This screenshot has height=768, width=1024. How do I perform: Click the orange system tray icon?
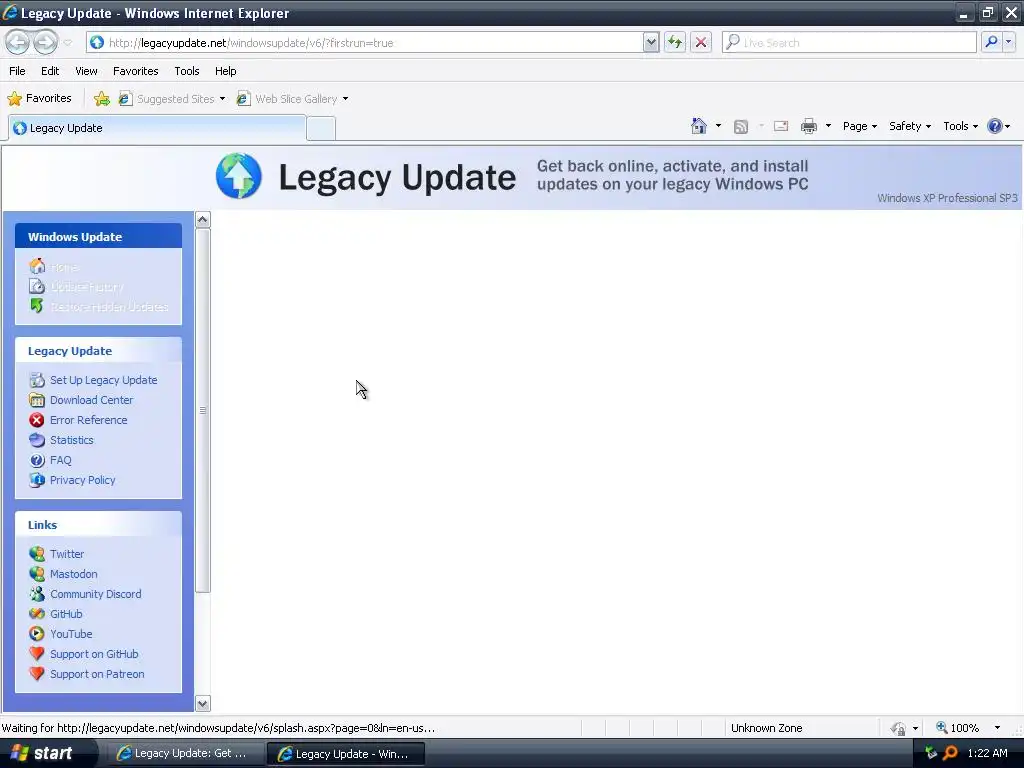click(x=950, y=753)
